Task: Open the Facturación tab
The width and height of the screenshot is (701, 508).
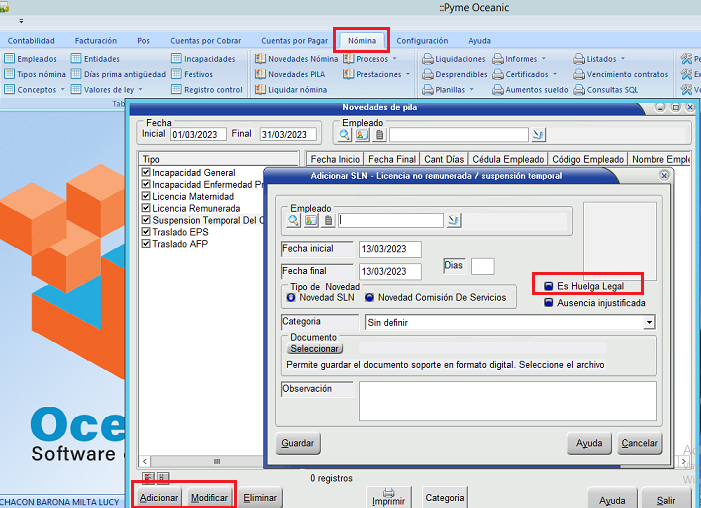Action: click(x=95, y=41)
